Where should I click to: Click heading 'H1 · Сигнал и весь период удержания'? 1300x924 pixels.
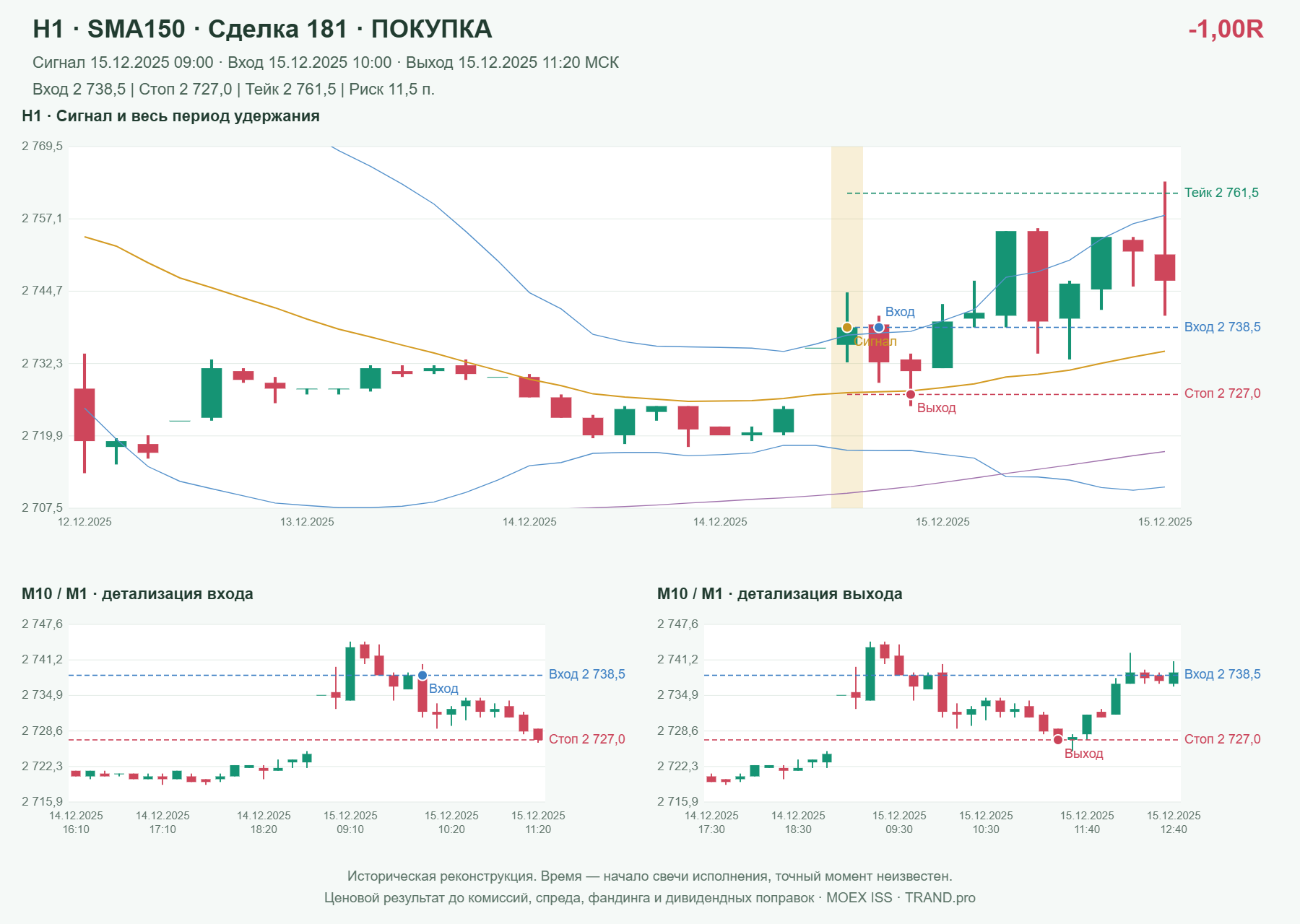[170, 116]
